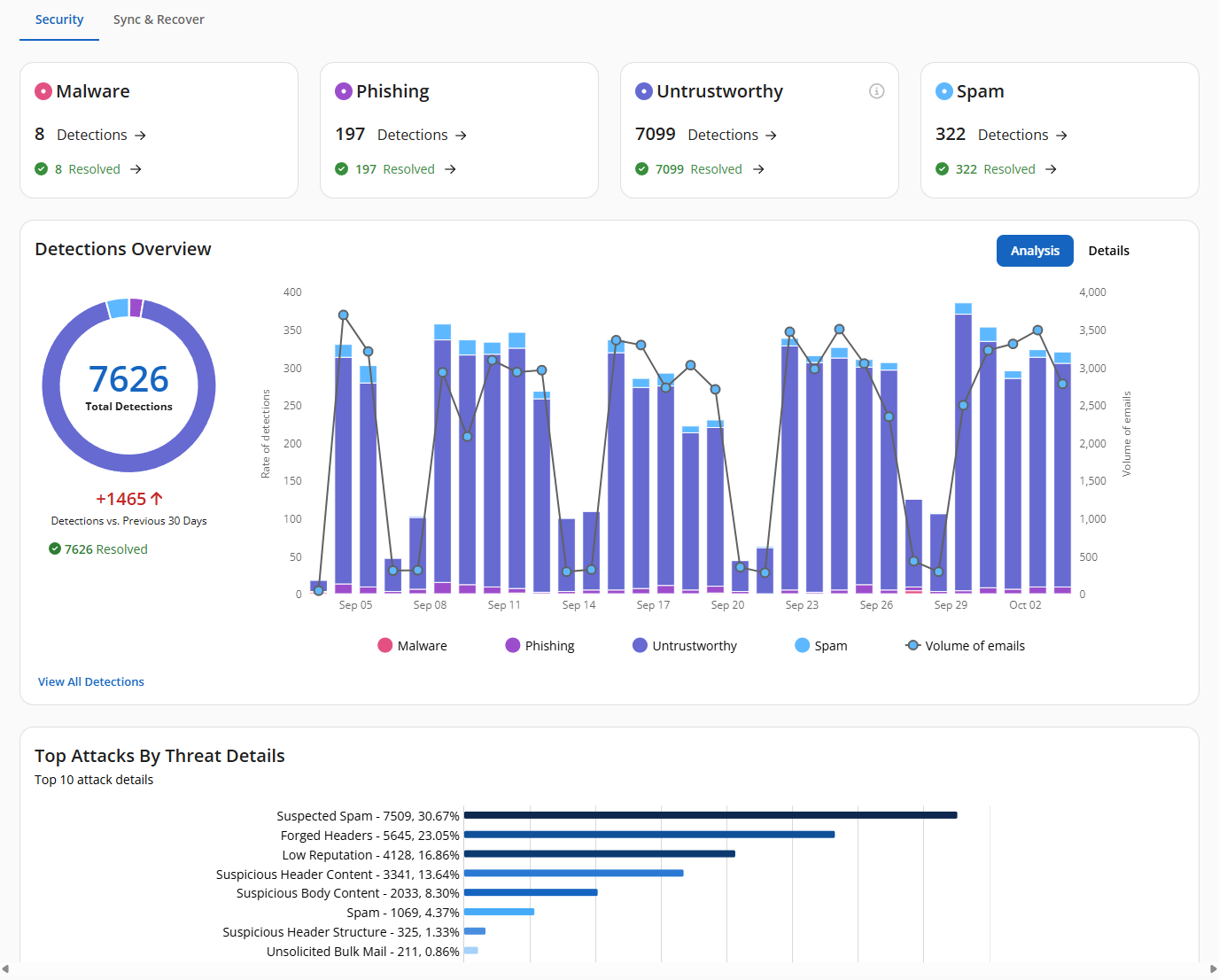Switch to the Sync & Recover tab
Image resolution: width=1219 pixels, height=980 pixels.
pos(159,19)
